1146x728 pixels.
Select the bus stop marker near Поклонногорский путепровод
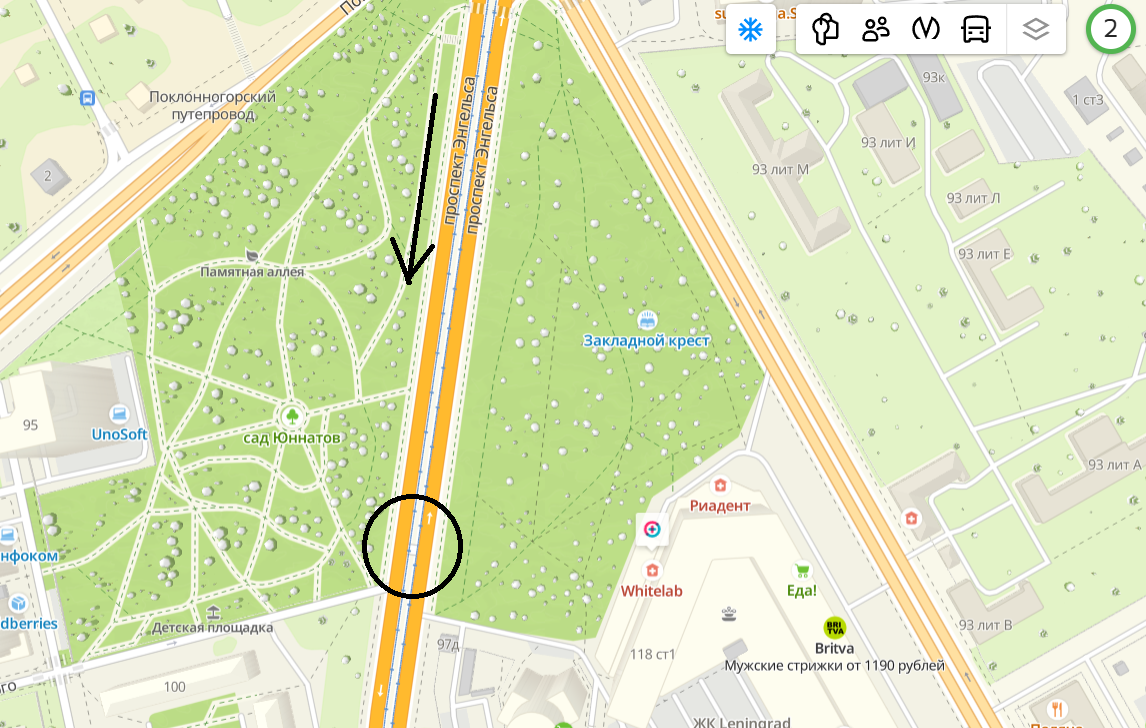[x=87, y=98]
